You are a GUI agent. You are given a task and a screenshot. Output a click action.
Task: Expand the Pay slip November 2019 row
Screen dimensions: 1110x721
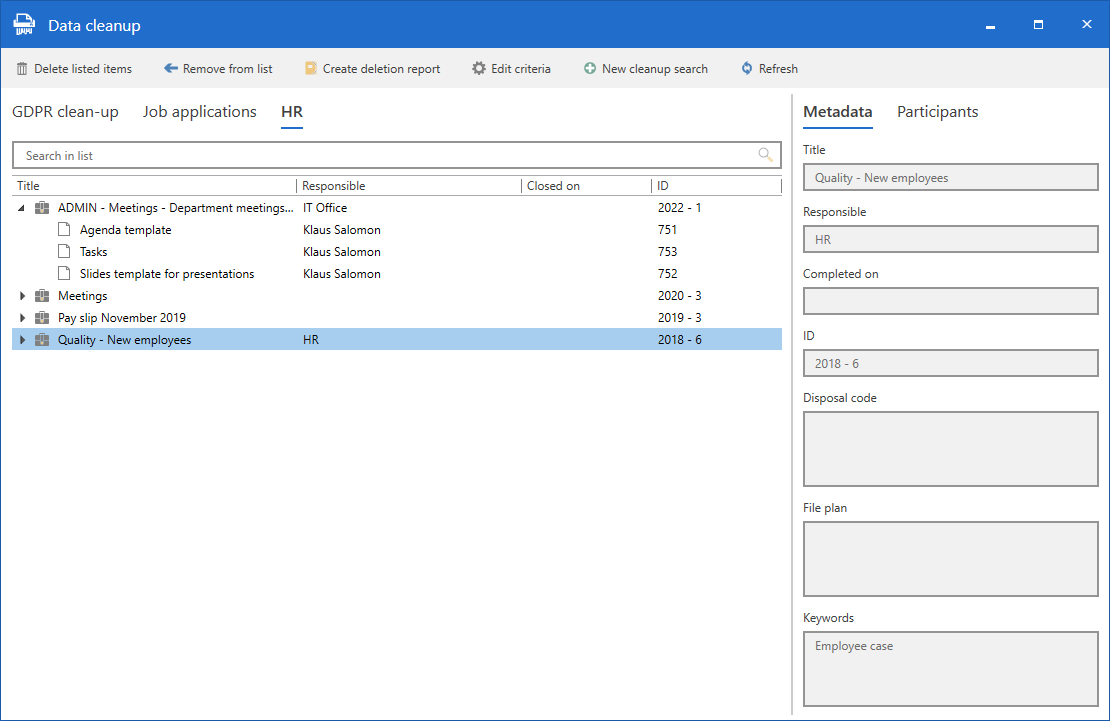pos(22,318)
